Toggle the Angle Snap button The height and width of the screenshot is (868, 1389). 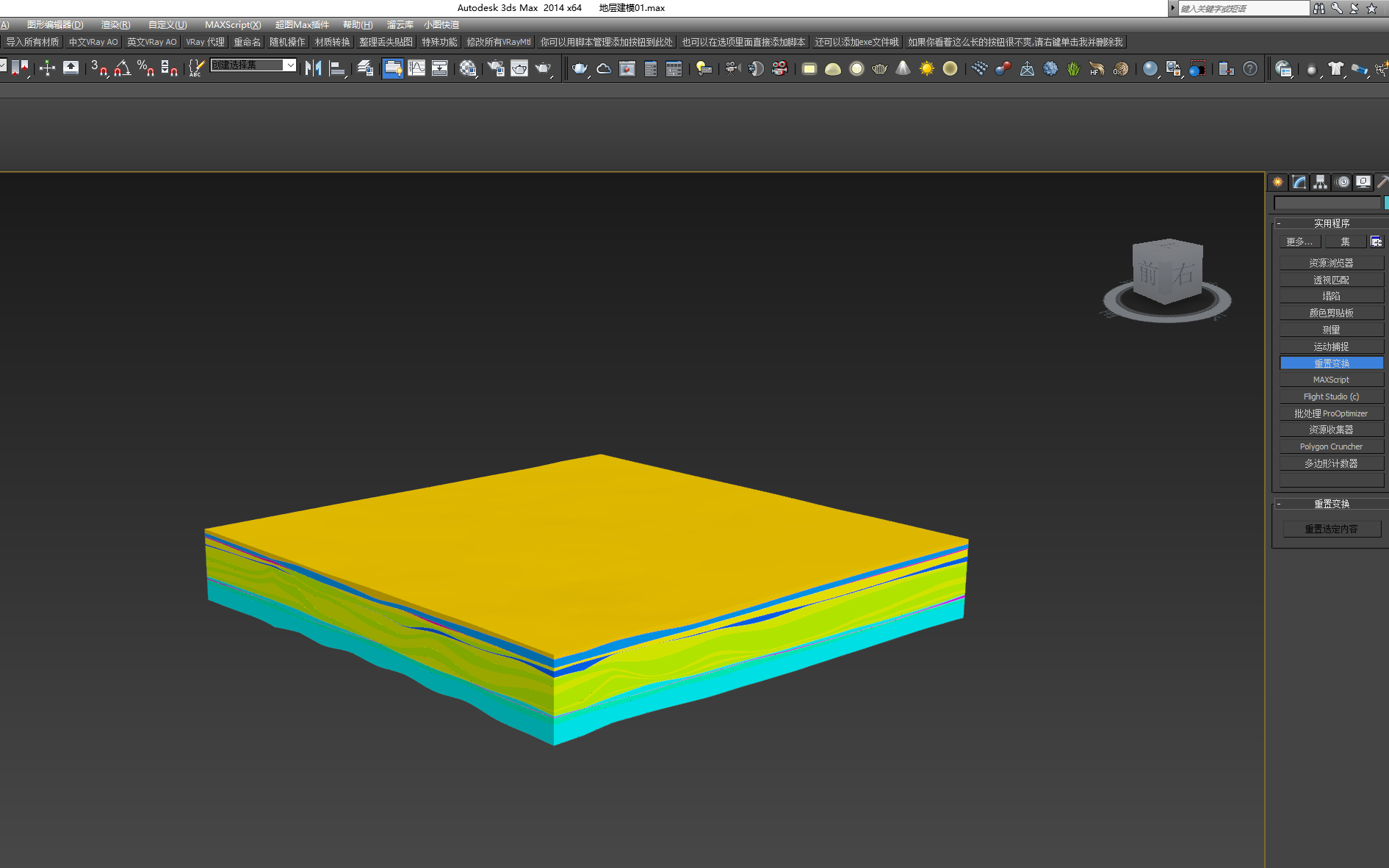click(x=122, y=68)
